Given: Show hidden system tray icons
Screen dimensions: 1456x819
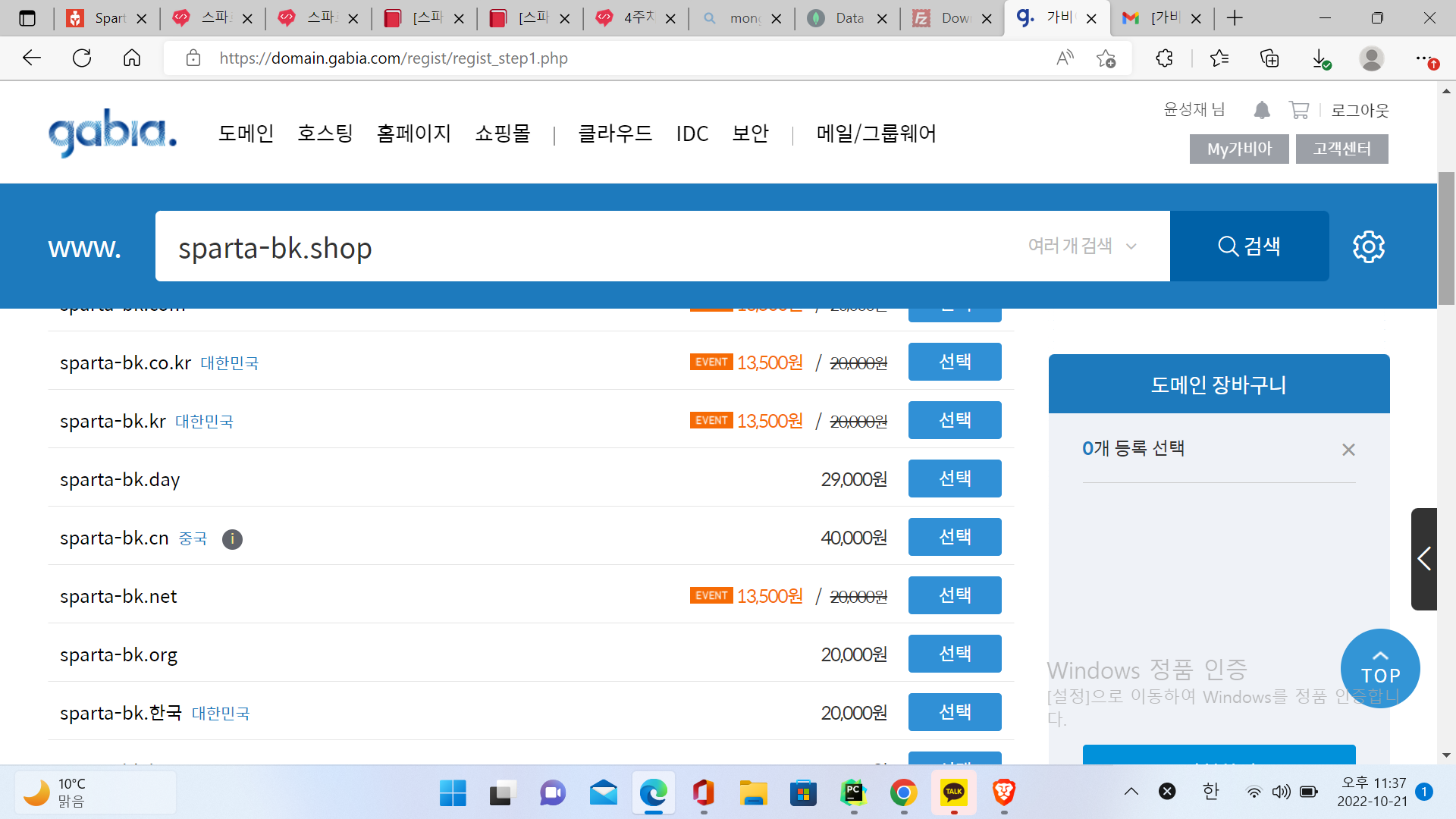Looking at the screenshot, I should [x=1131, y=792].
